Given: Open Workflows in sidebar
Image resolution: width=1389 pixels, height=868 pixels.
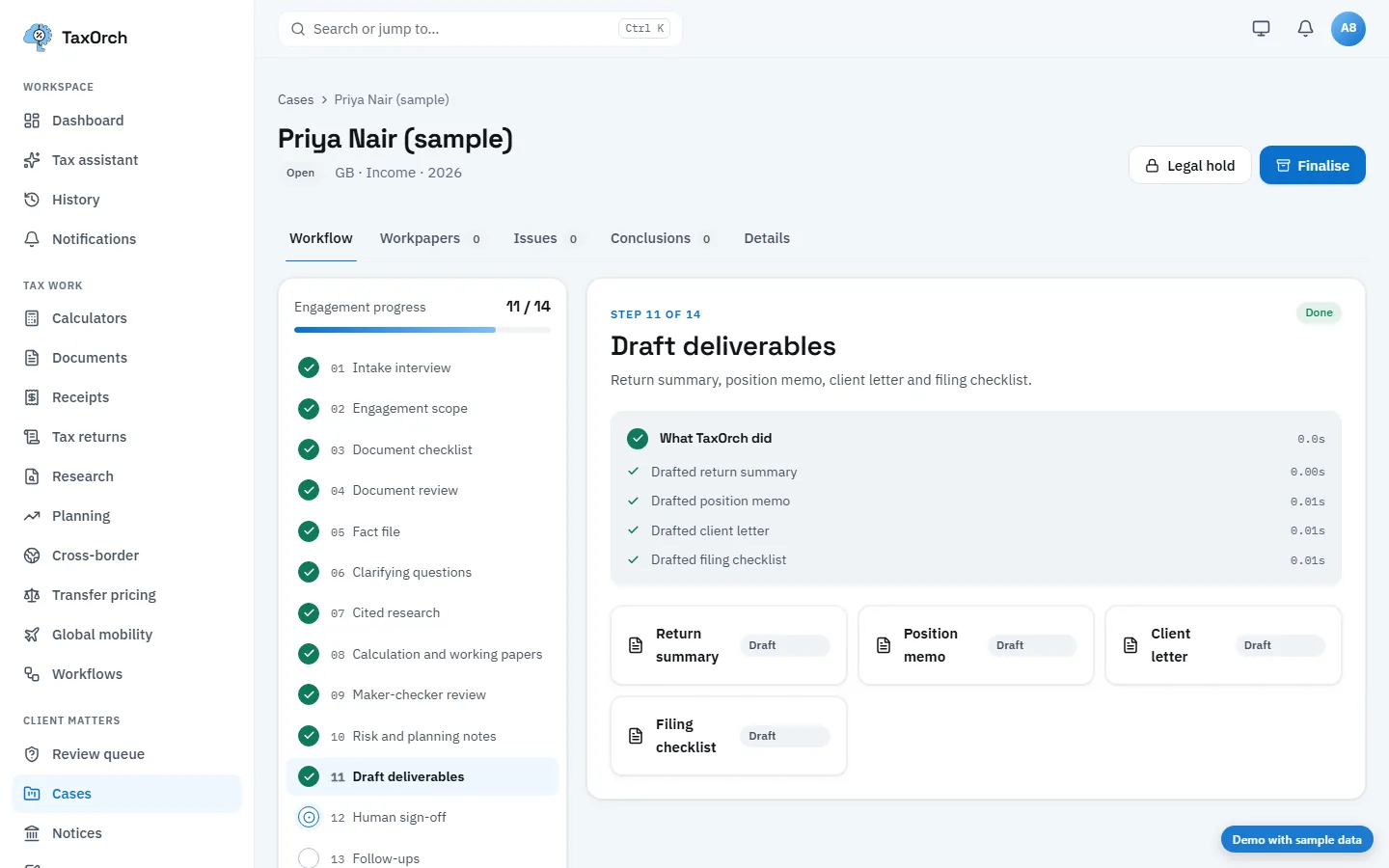Looking at the screenshot, I should [126, 674].
